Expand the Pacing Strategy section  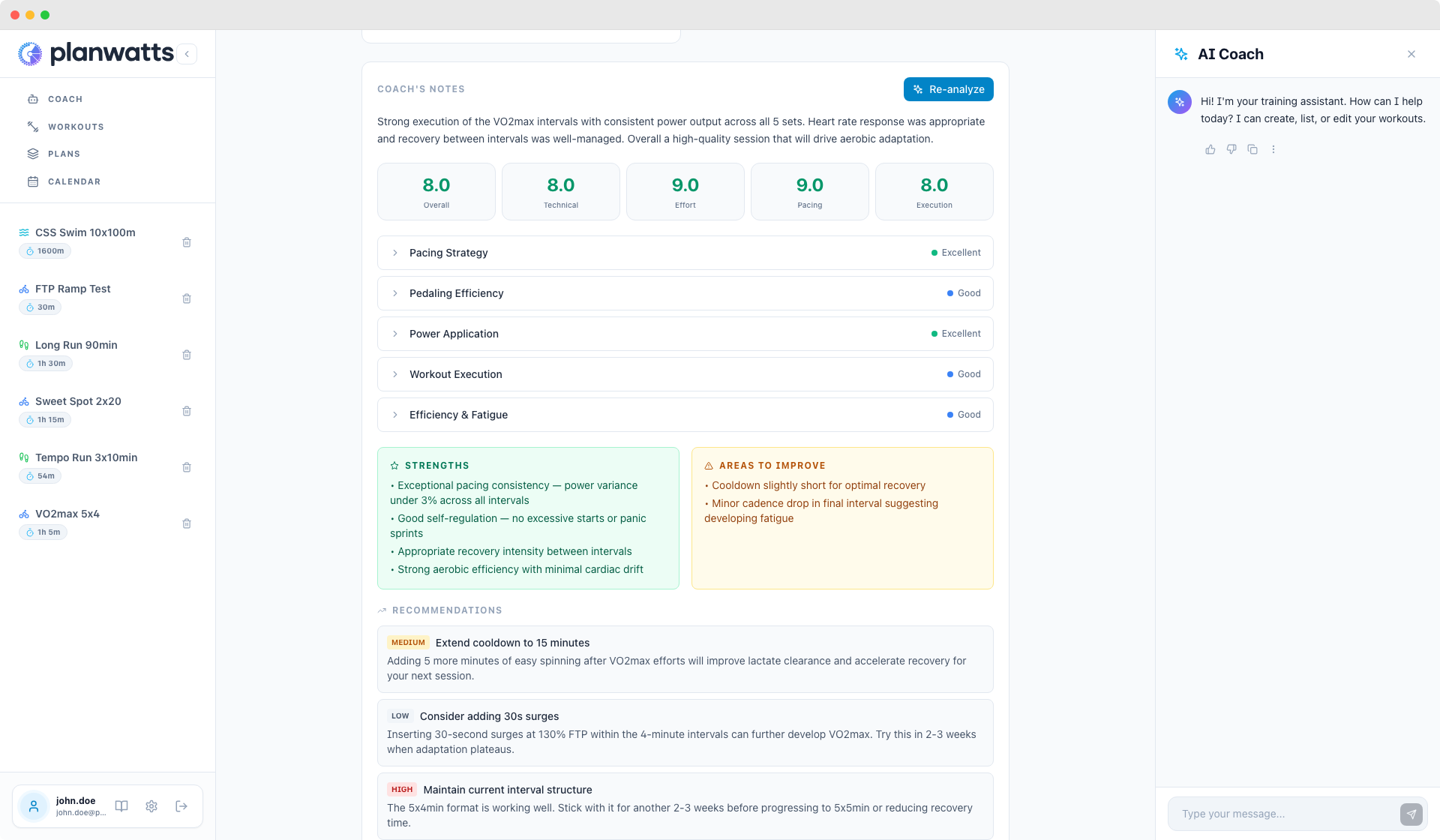click(x=685, y=253)
